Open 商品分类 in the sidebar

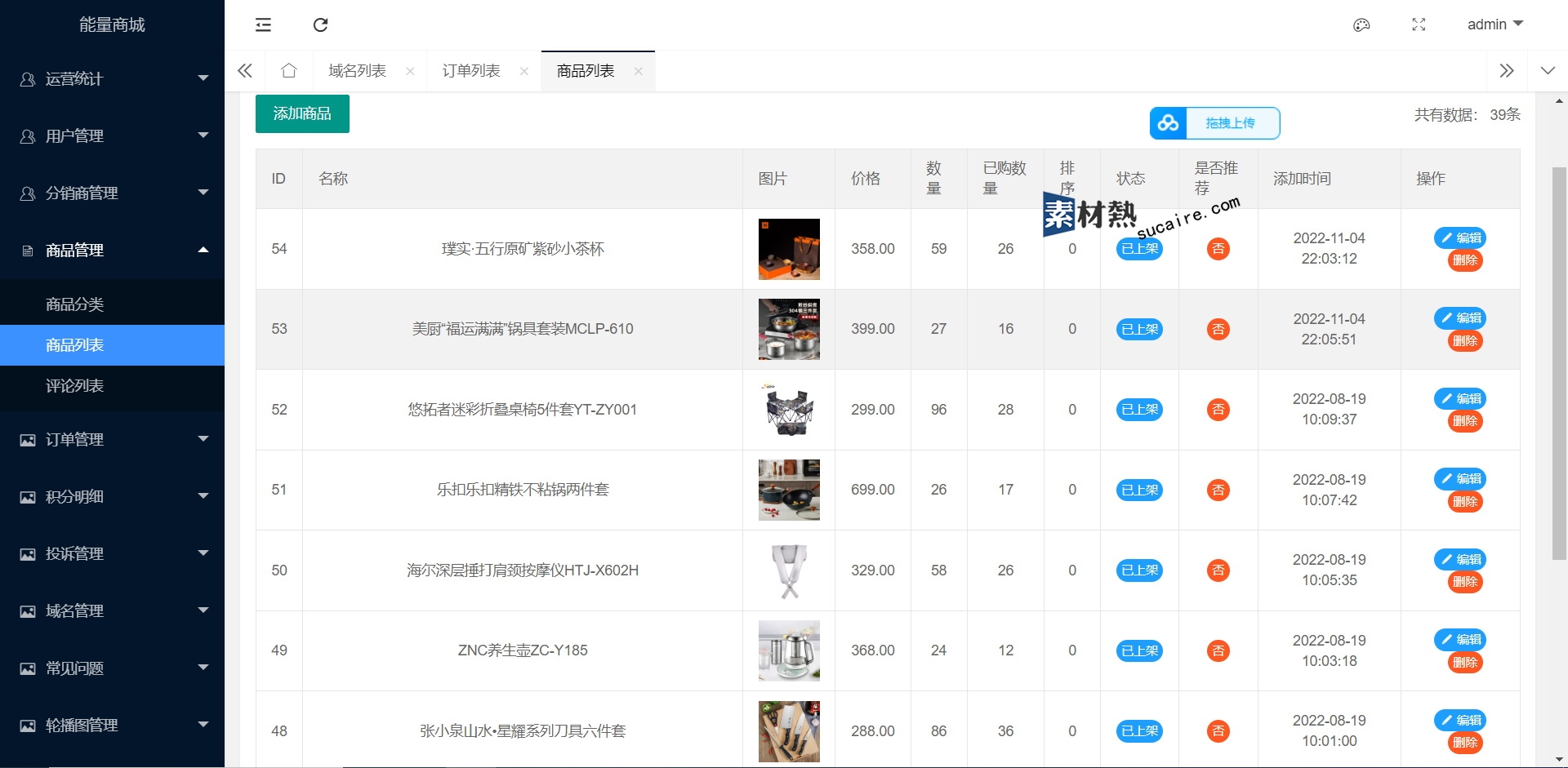click(x=75, y=304)
